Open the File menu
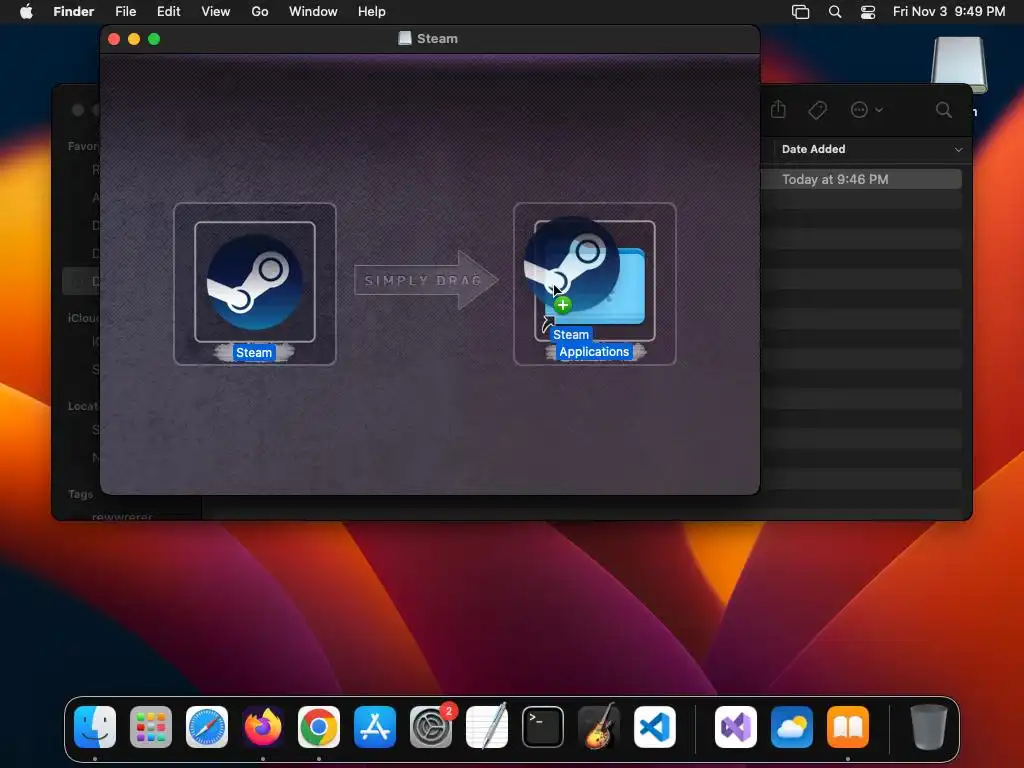The image size is (1024, 768). coord(125,11)
